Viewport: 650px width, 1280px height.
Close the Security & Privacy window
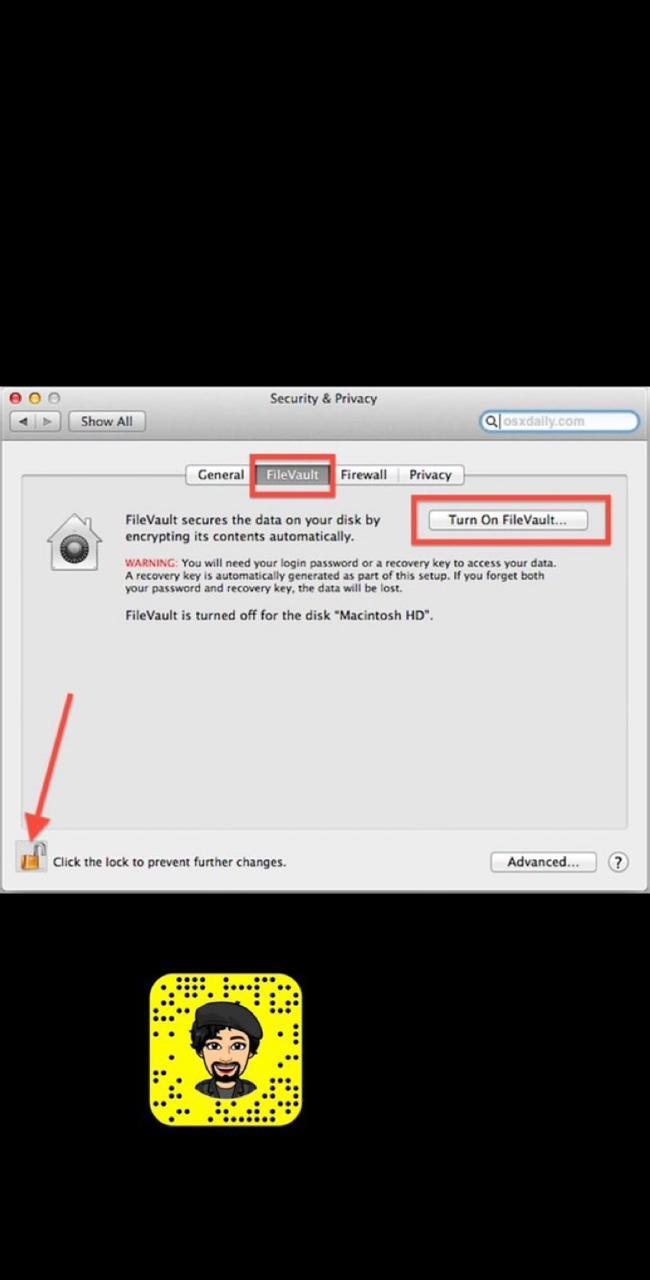coord(16,398)
